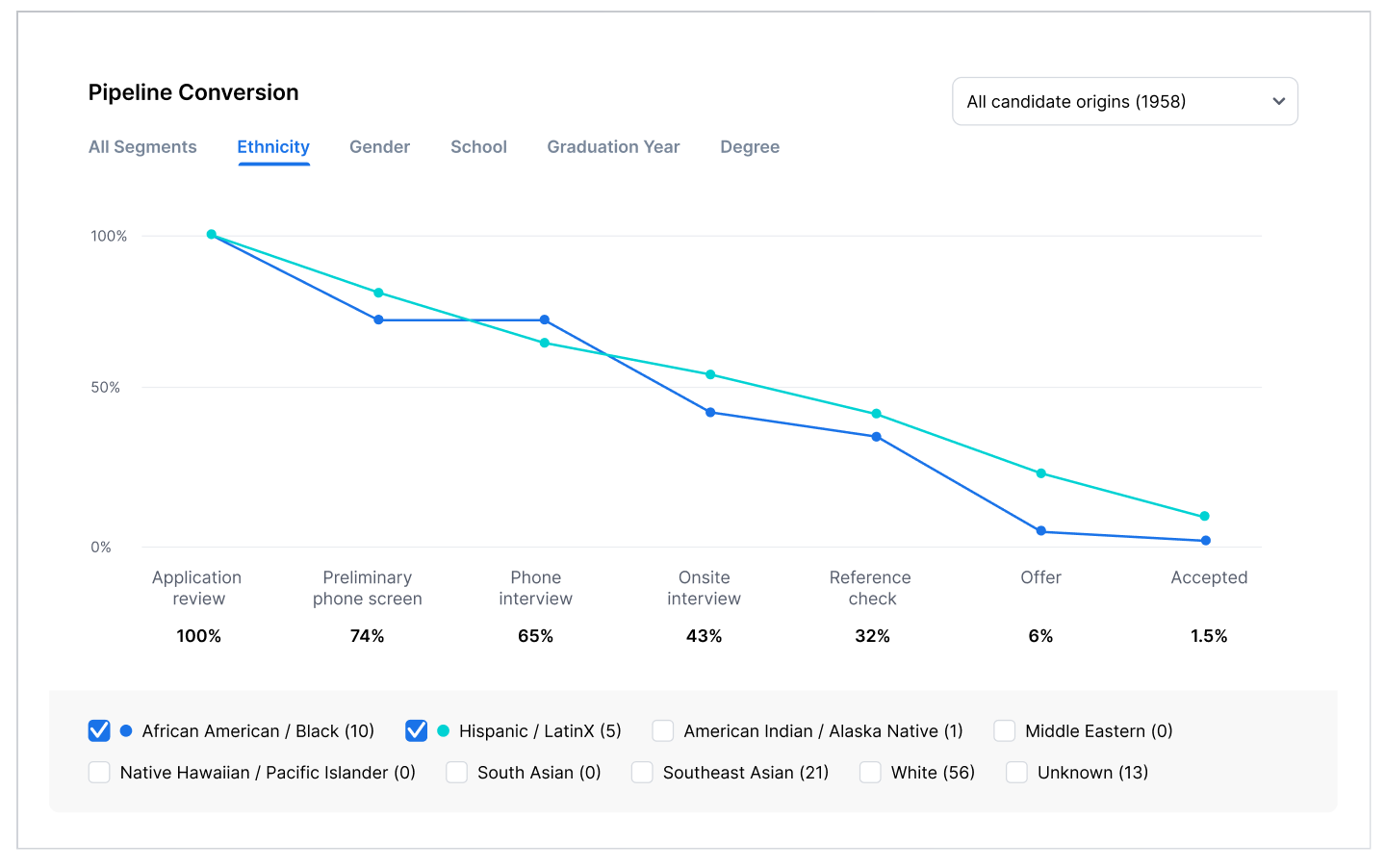Check the Unknown ethnicity checkbox
The width and height of the screenshot is (1385, 868).
coord(1016,773)
